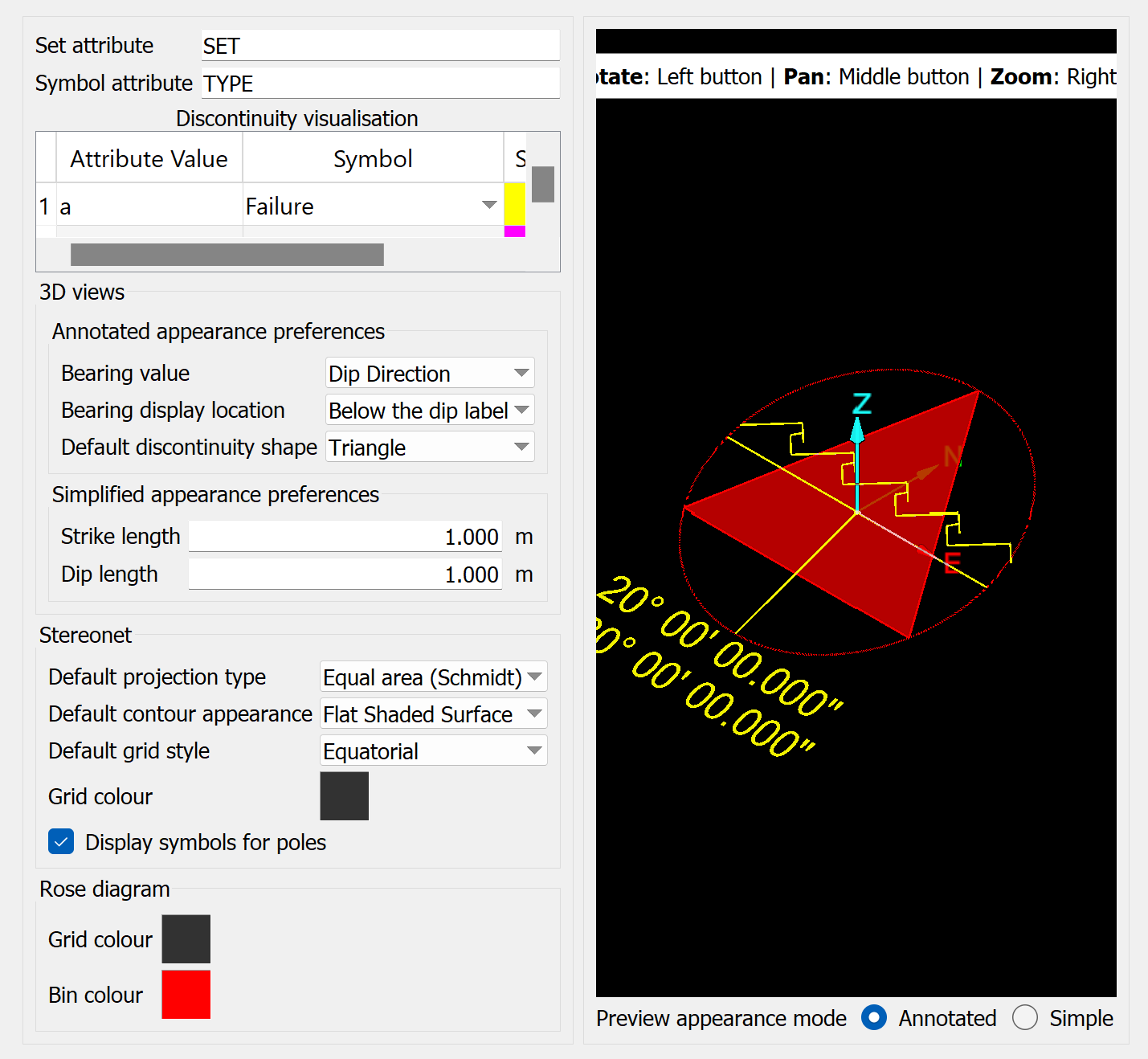Click the Dip length input field
Screen dimensions: 1148x1059
[345, 574]
